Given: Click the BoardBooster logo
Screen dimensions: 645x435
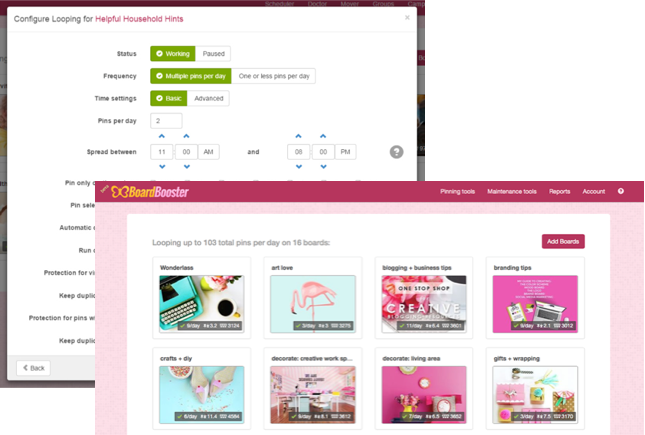Looking at the screenshot, I should pos(150,192).
